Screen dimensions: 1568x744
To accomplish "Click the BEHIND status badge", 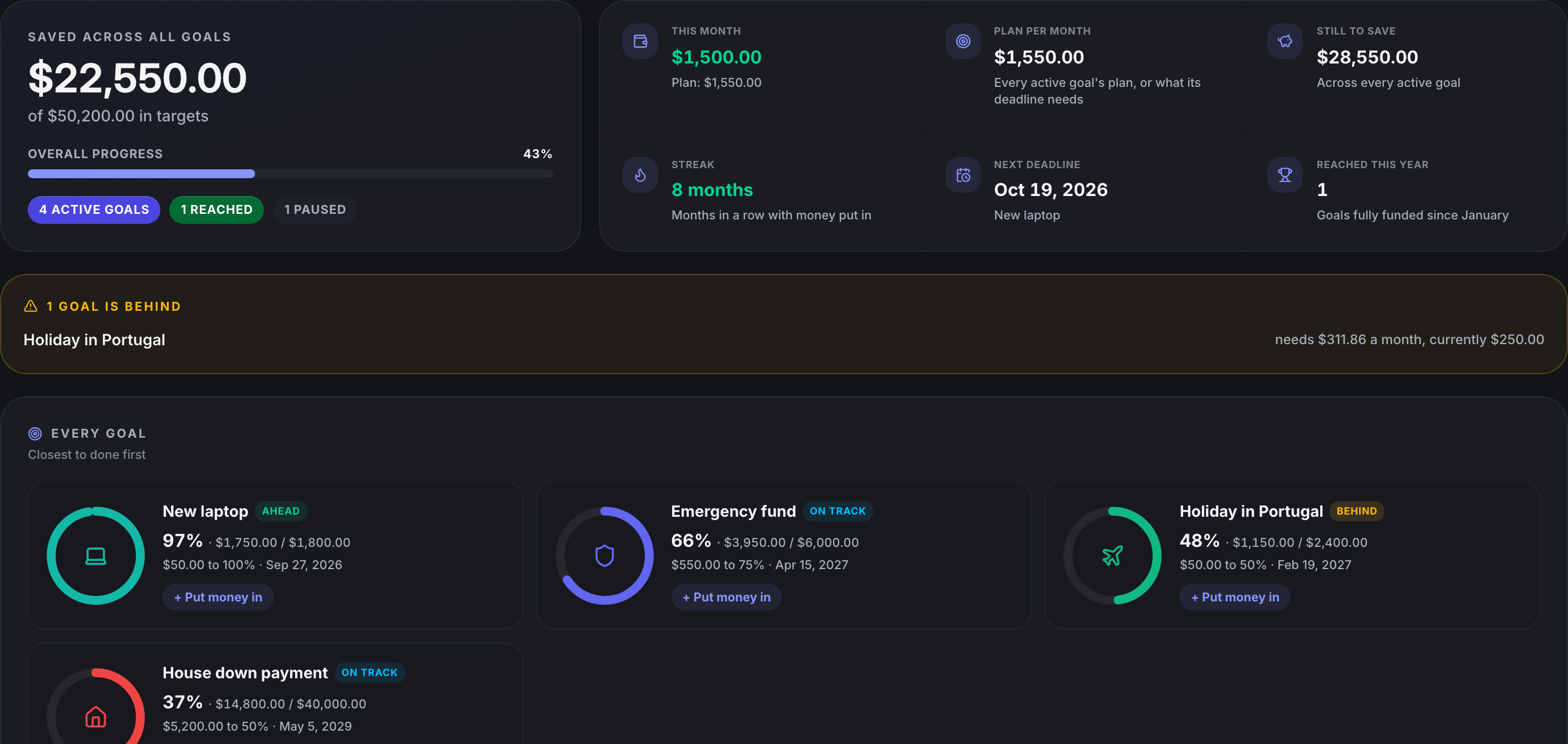I will pyautogui.click(x=1356, y=511).
